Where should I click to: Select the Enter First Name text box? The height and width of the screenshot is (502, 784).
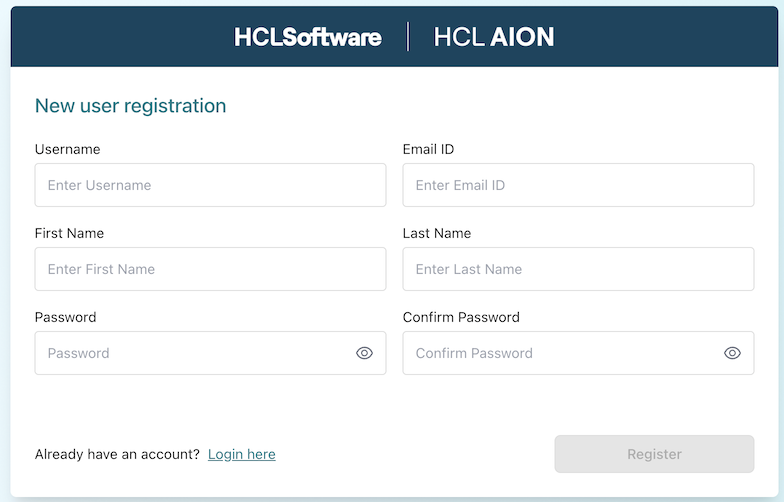(x=210, y=269)
